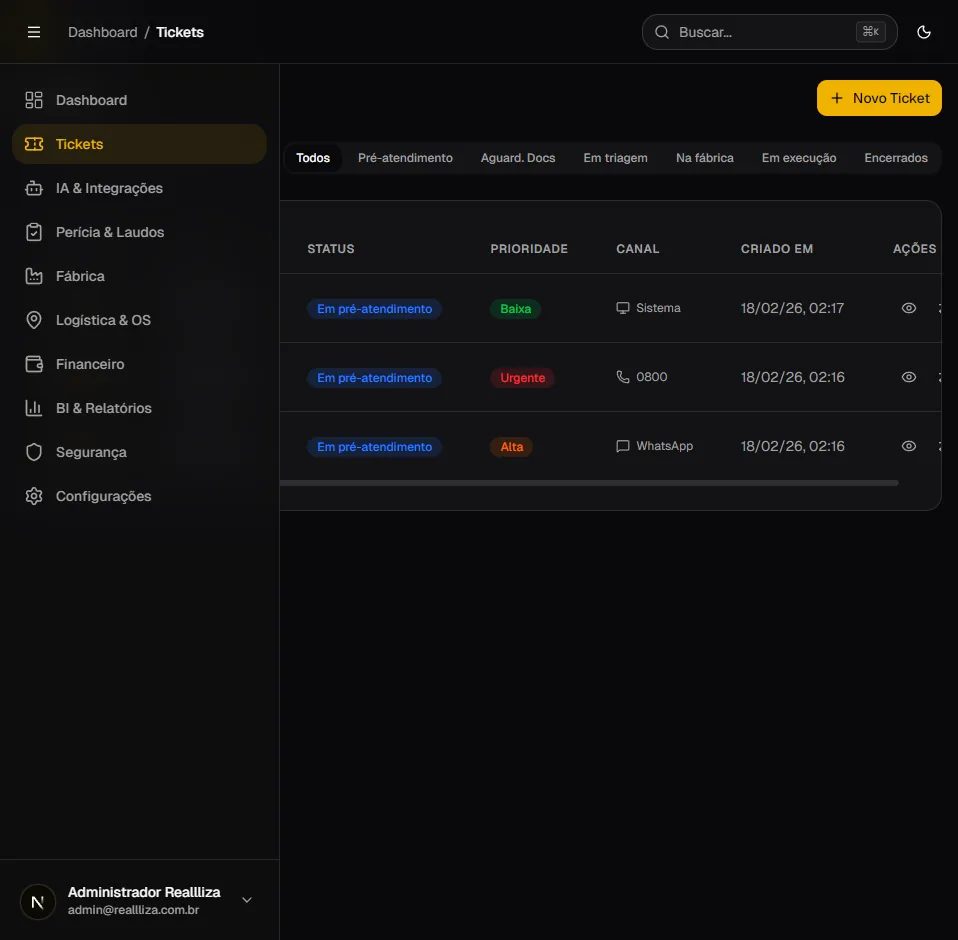
Task: Click the Dashboard grid icon in sidebar
Action: click(x=34, y=100)
